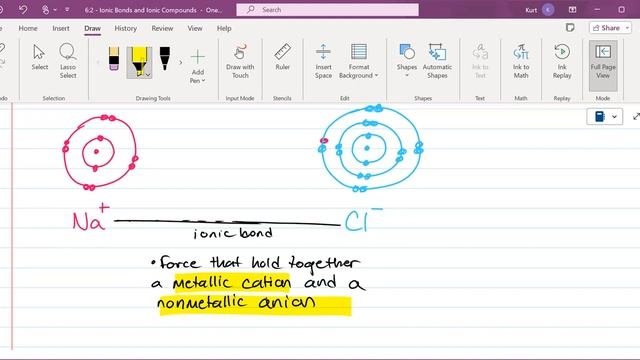Viewport: 640px width, 360px height.
Task: Click the 'ionic bond' handwritten text
Action: [x=233, y=233]
